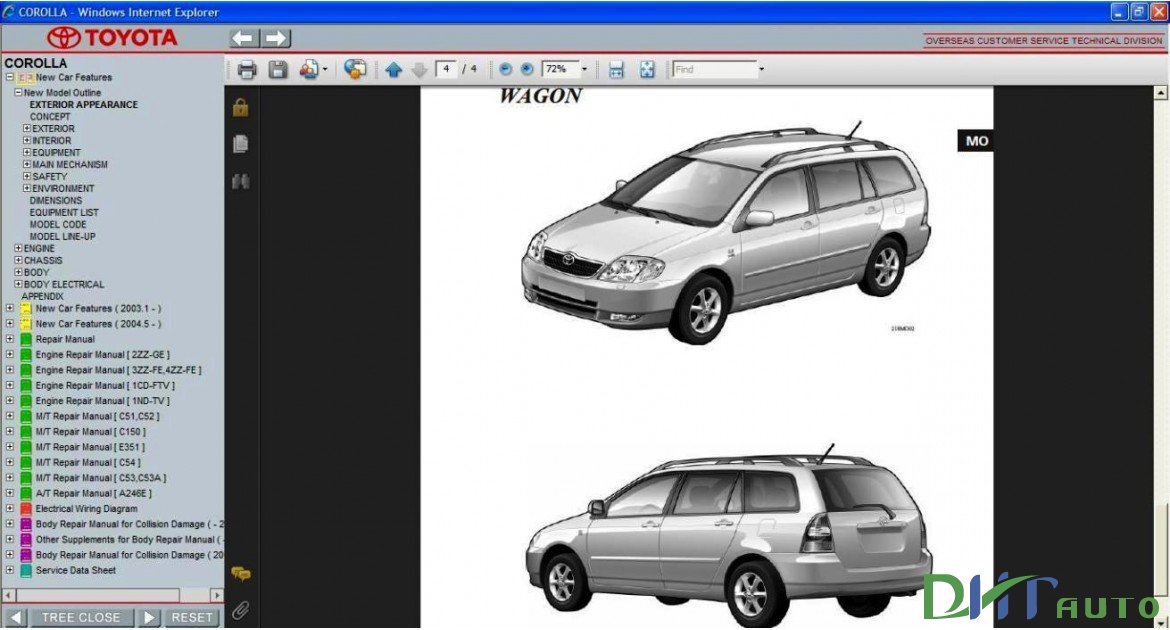Save a copy using floppy disk icon
The width and height of the screenshot is (1170, 630).
click(x=278, y=70)
